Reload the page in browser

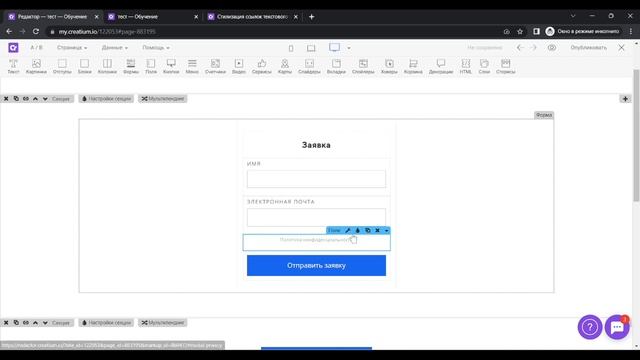(x=36, y=31)
